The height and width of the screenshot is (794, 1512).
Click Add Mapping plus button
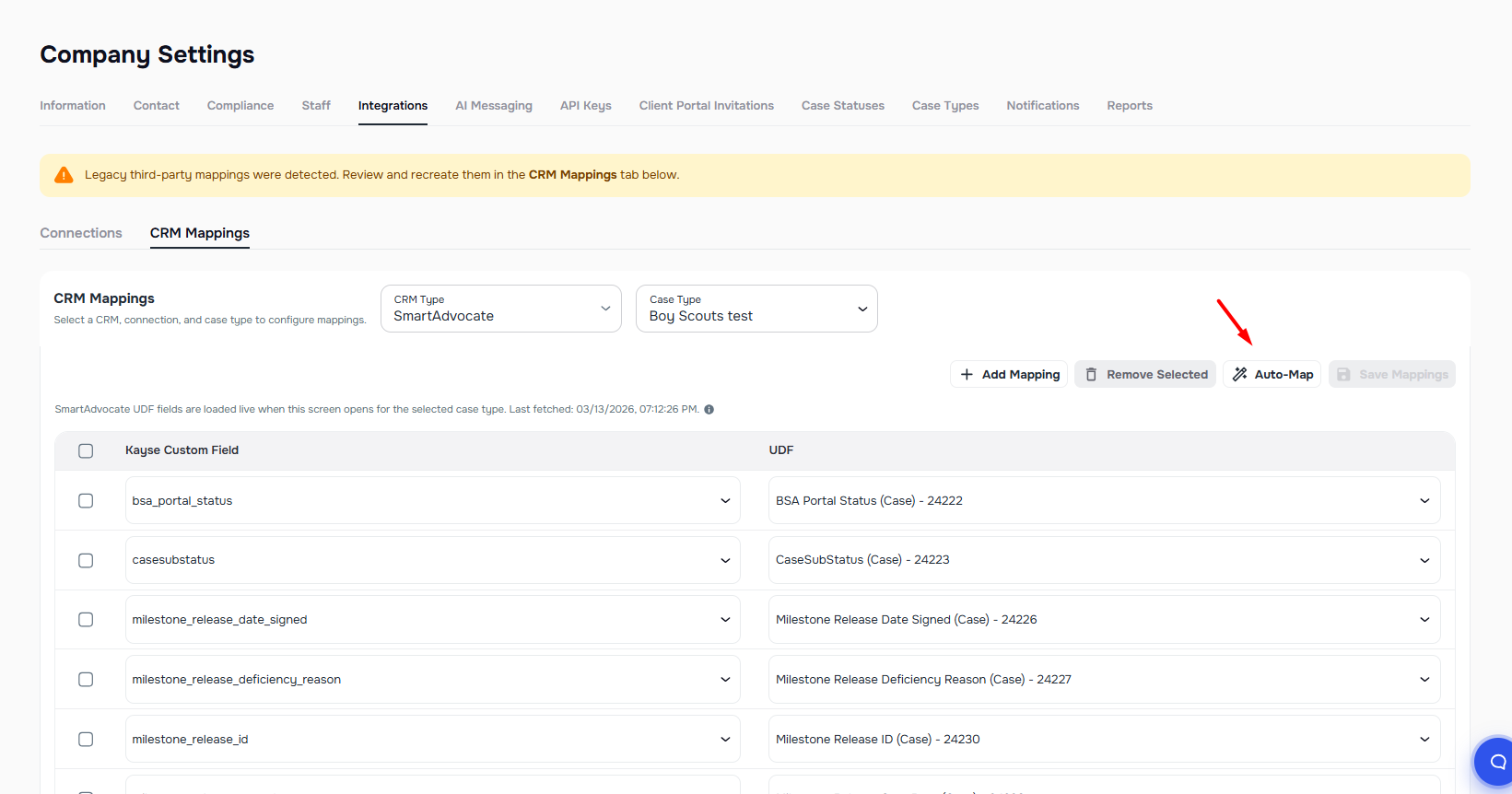coord(1009,375)
